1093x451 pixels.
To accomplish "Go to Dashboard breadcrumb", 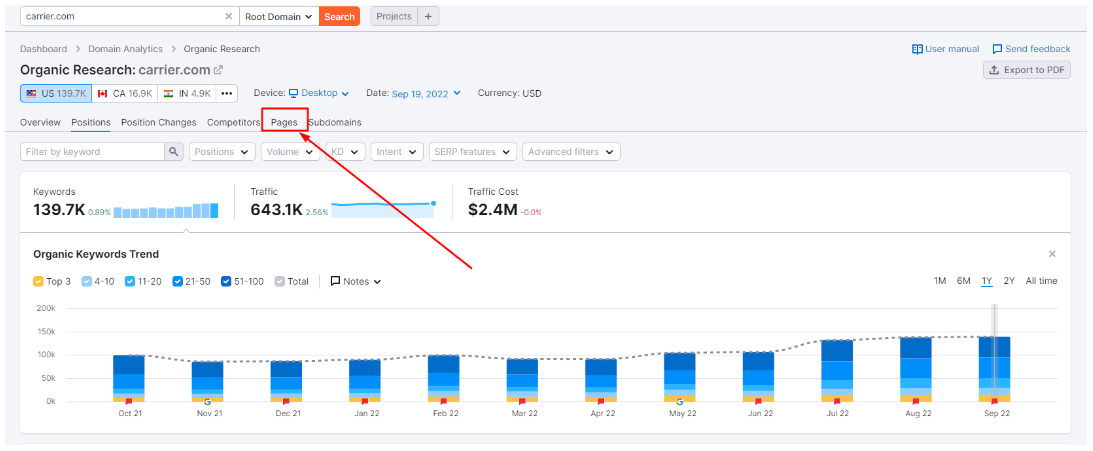I will click(x=44, y=49).
